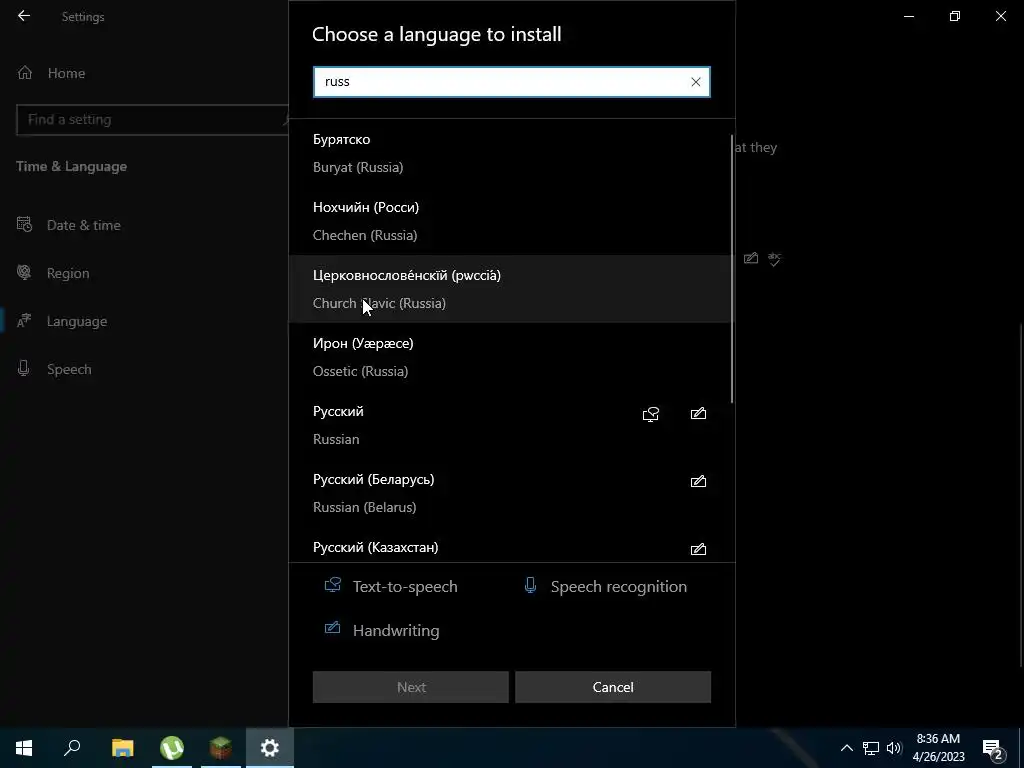Click the Handwriting legend icon
The image size is (1024, 768).
click(332, 628)
